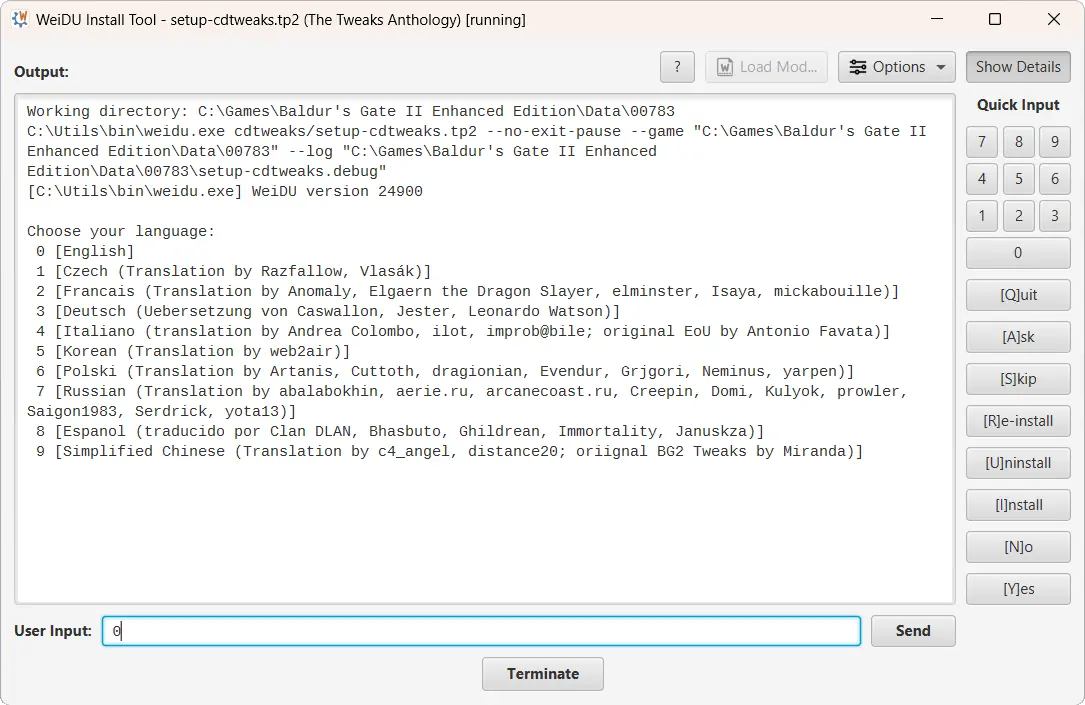Click quick input number 6

click(1055, 178)
